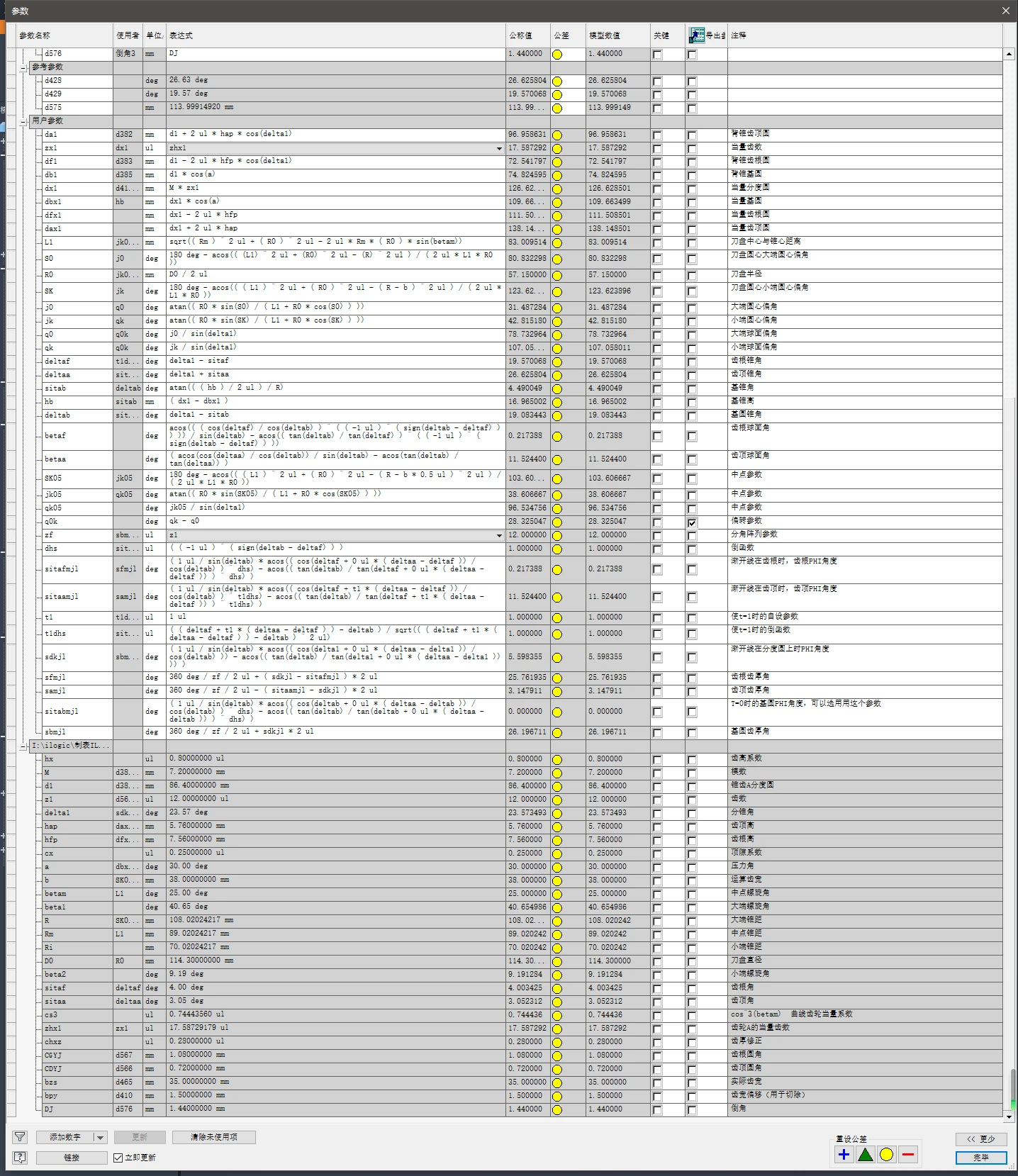Click tolerance circle icon for hx row
Viewport: 1018px width, 1176px height.
(x=557, y=760)
